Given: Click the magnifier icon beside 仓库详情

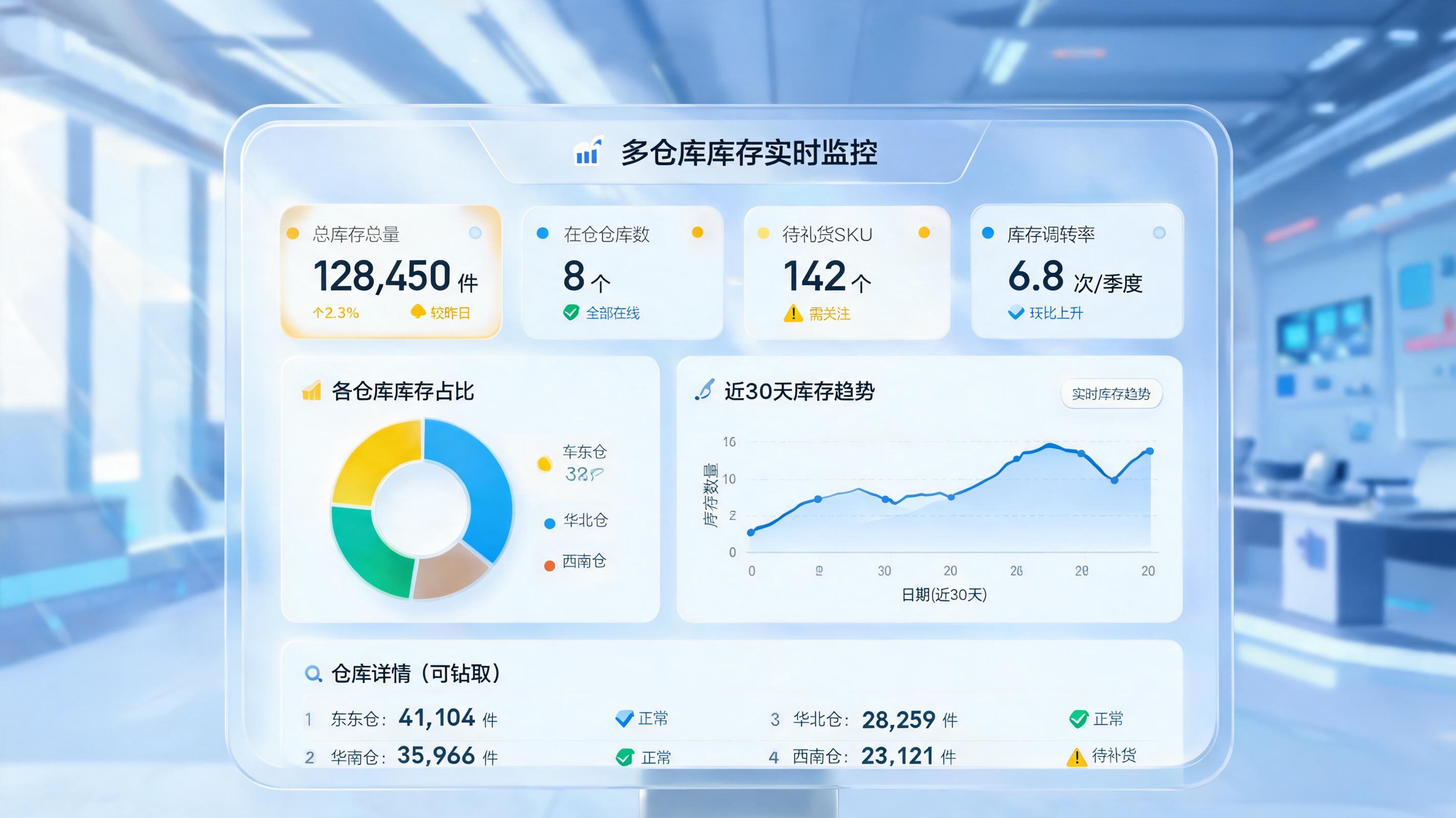Looking at the screenshot, I should (313, 674).
